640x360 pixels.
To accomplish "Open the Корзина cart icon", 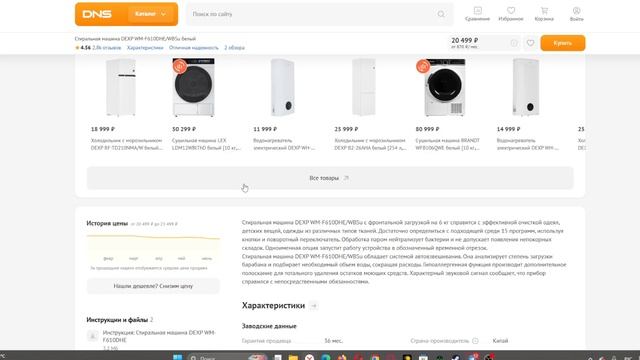I will click(x=544, y=14).
